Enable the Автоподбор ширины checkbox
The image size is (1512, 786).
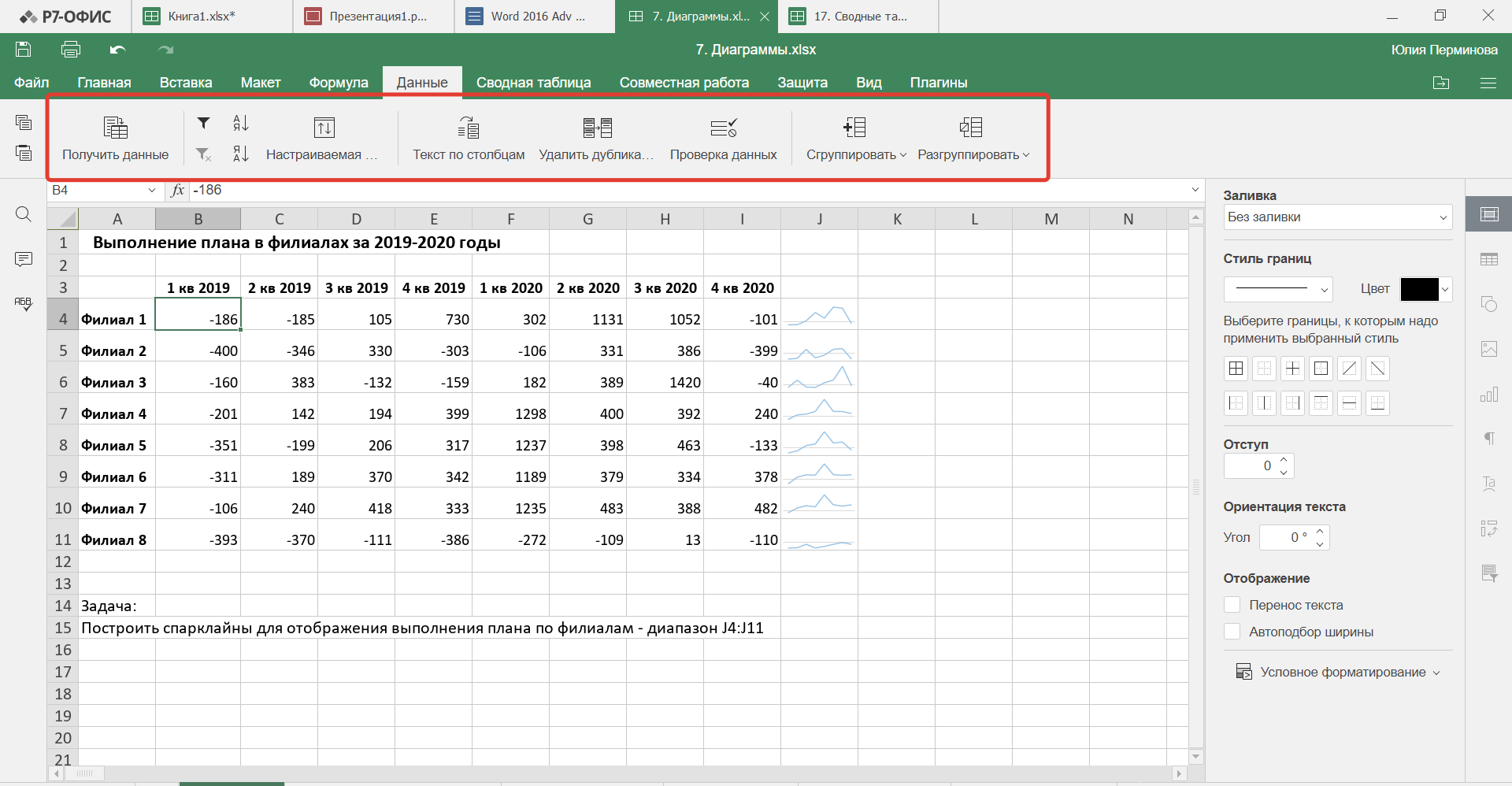pyautogui.click(x=1232, y=632)
